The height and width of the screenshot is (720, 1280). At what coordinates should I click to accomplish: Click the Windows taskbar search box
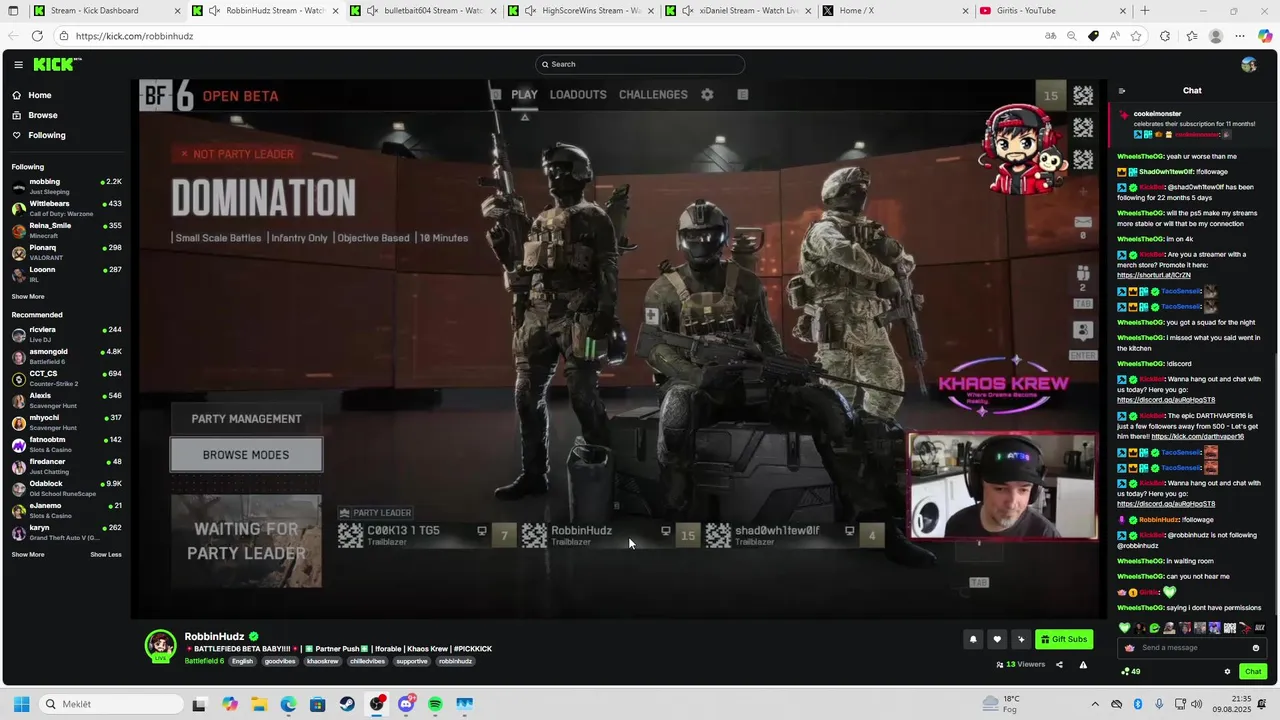pos(113,704)
